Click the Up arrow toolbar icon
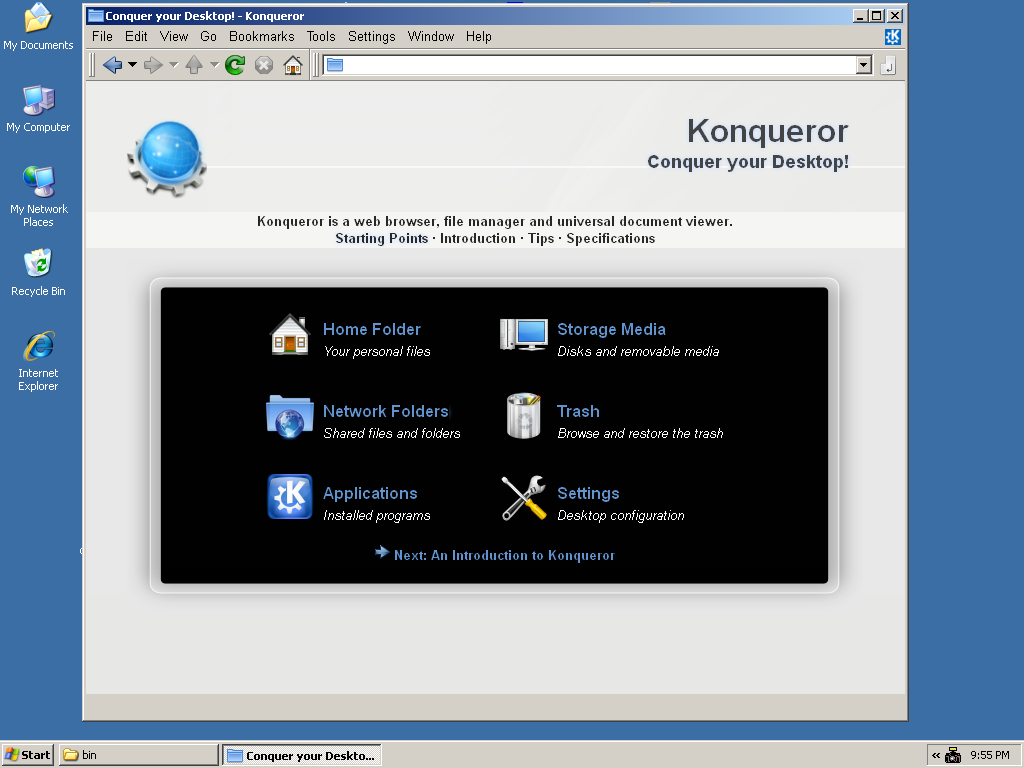 tap(194, 65)
